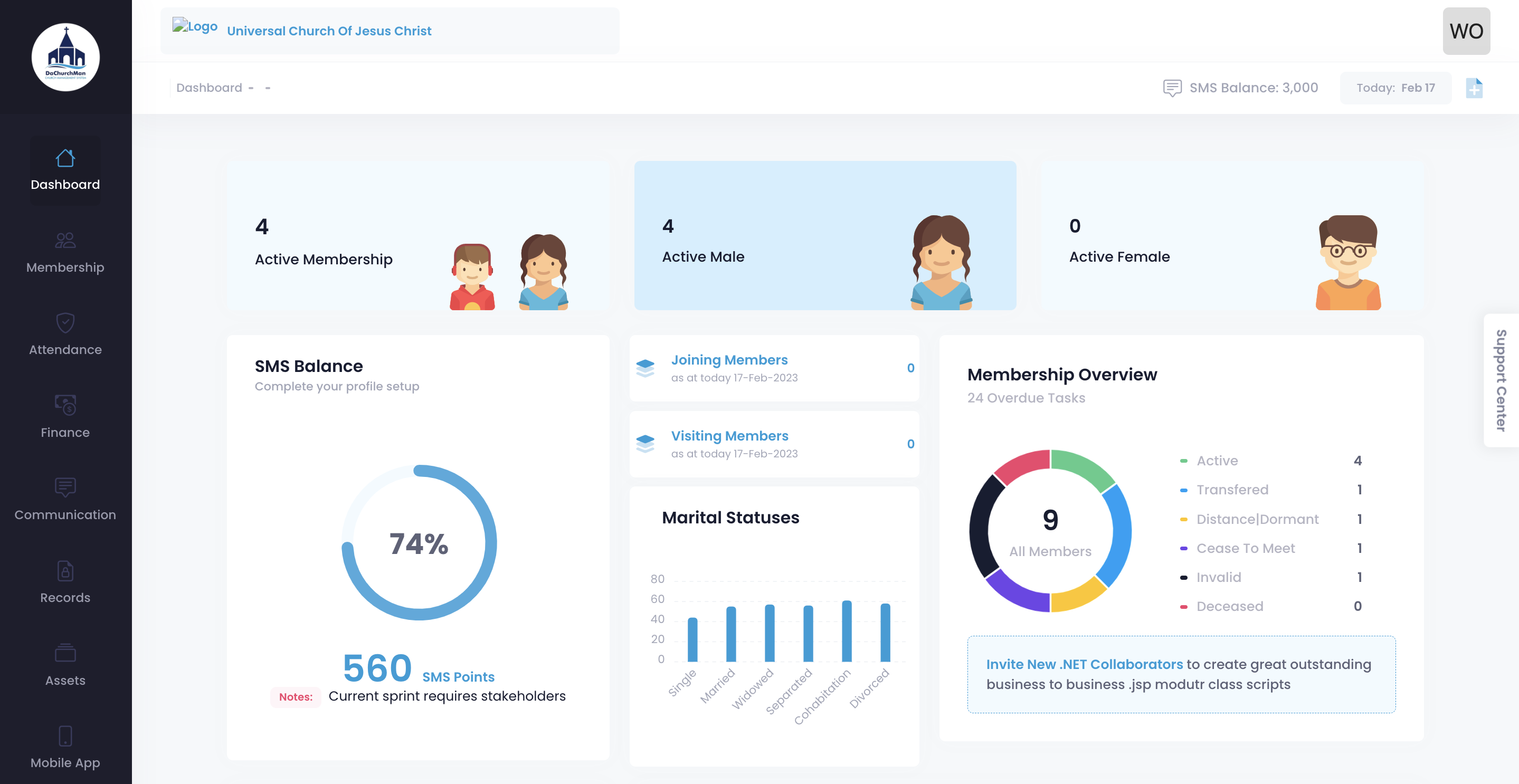Select Dashboard in the sidebar menu
Viewport: 1519px width, 784px height.
click(x=65, y=170)
